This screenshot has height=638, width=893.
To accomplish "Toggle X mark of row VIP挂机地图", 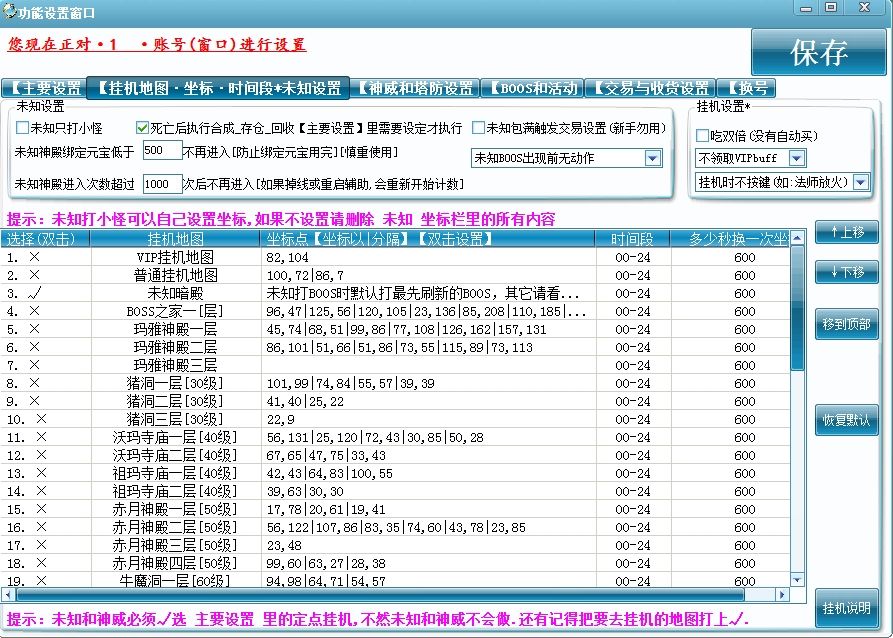I will [34, 257].
